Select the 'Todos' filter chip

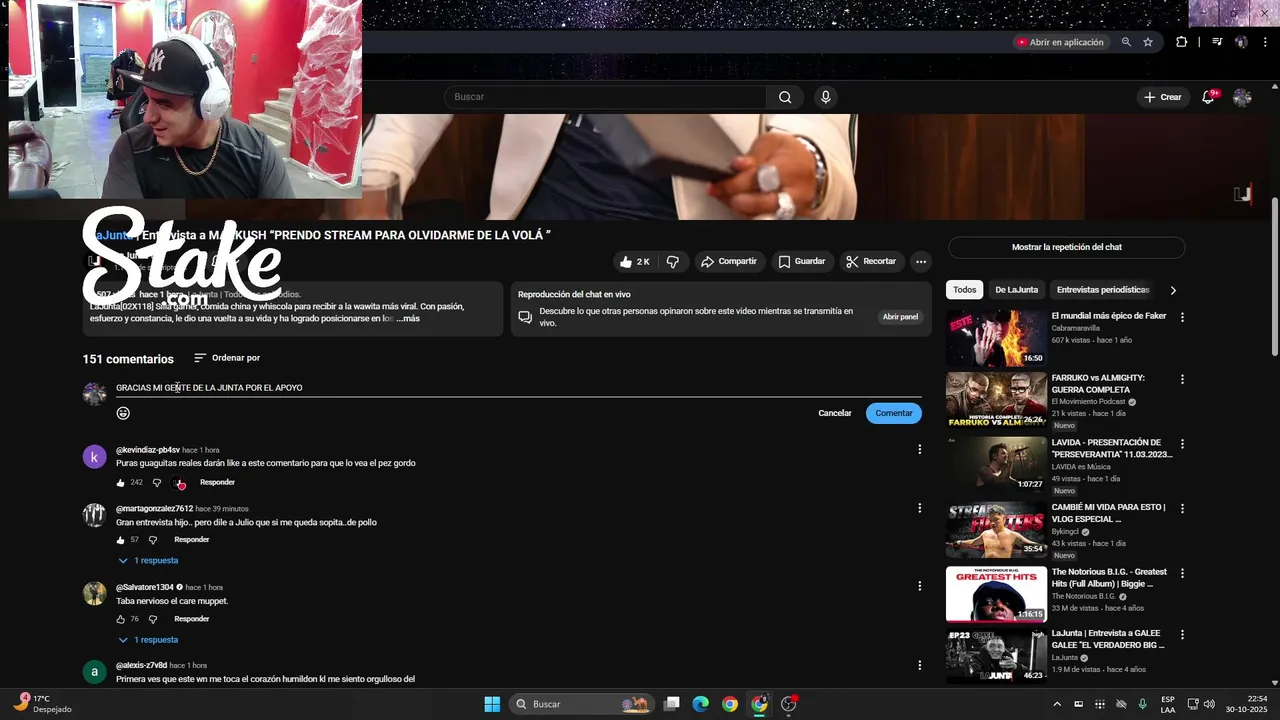(x=965, y=290)
